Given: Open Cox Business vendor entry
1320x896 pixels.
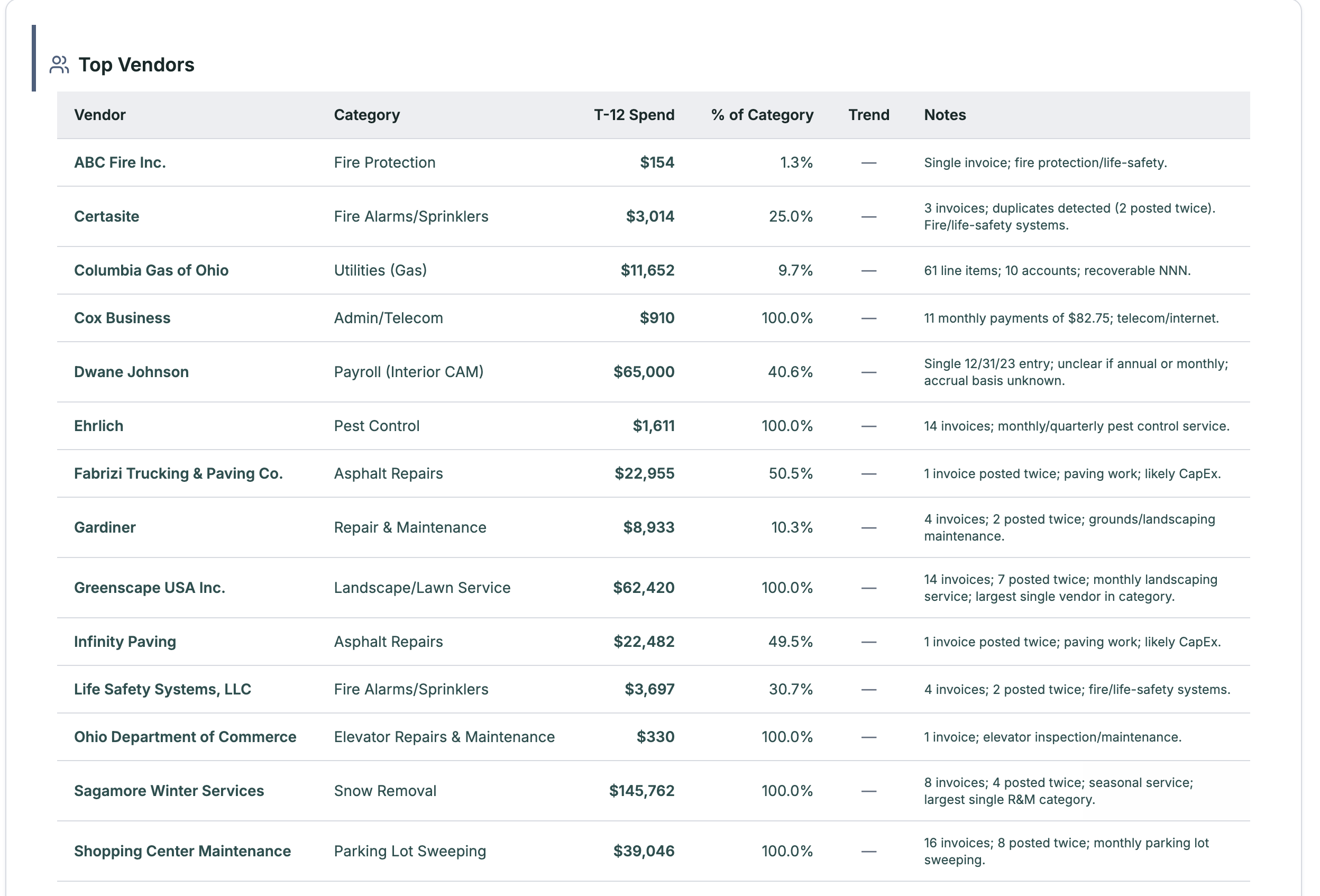Looking at the screenshot, I should (x=122, y=318).
